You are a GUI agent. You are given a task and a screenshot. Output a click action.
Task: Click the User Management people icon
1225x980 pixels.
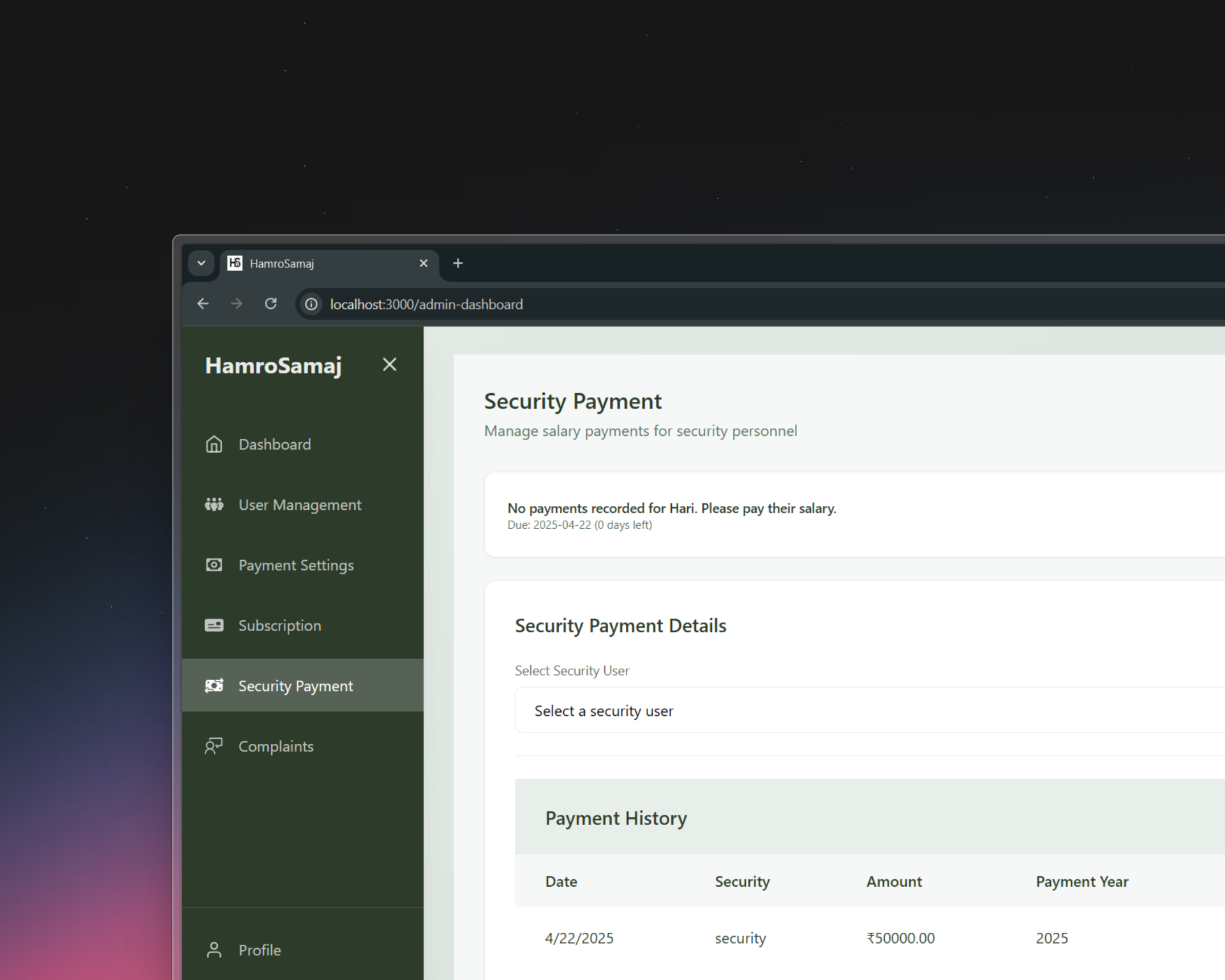[214, 505]
